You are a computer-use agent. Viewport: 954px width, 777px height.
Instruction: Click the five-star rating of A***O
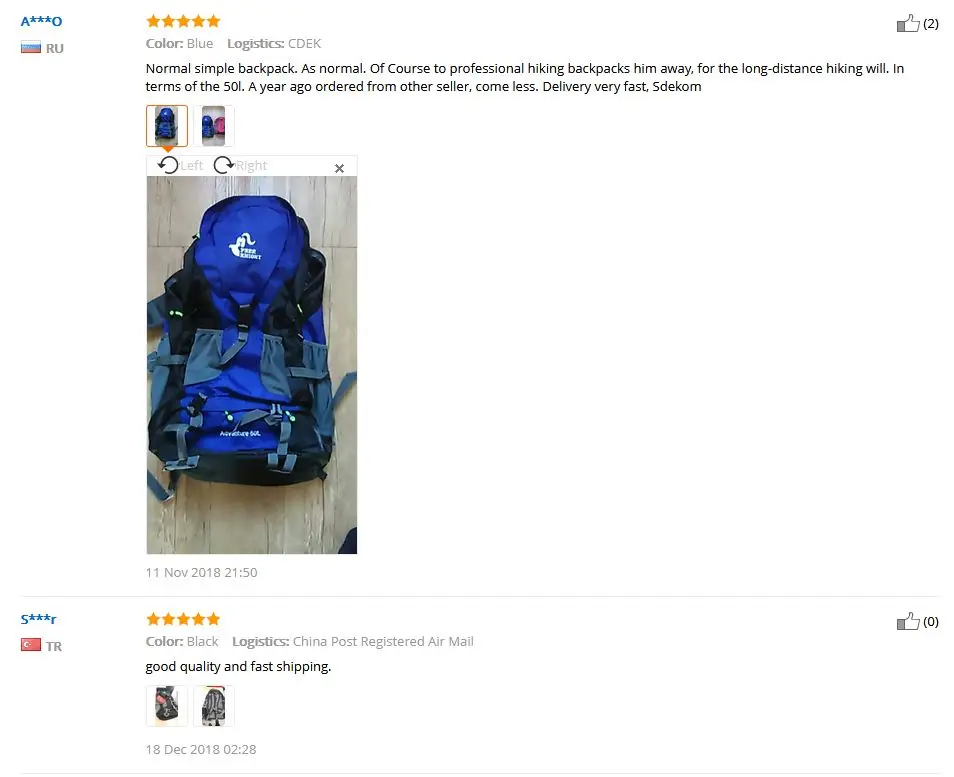click(x=183, y=21)
